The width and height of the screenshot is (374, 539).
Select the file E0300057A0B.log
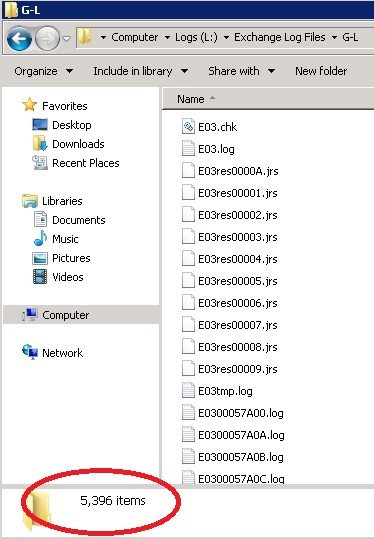pyautogui.click(x=241, y=457)
